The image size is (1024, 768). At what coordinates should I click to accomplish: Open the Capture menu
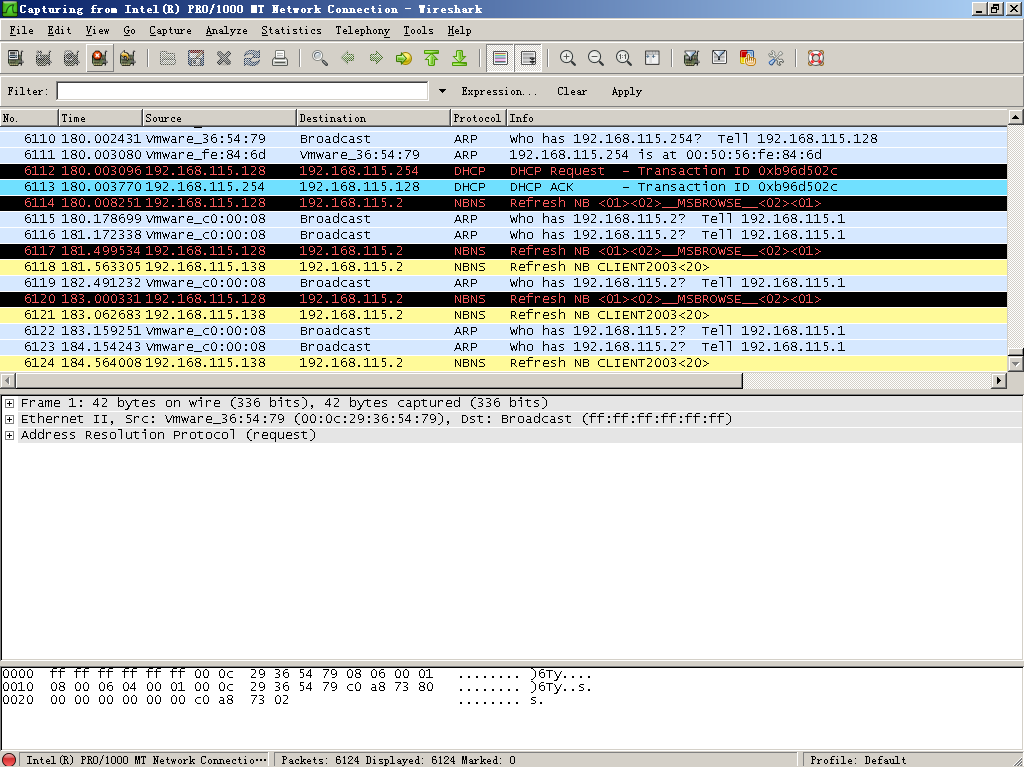pyautogui.click(x=170, y=31)
